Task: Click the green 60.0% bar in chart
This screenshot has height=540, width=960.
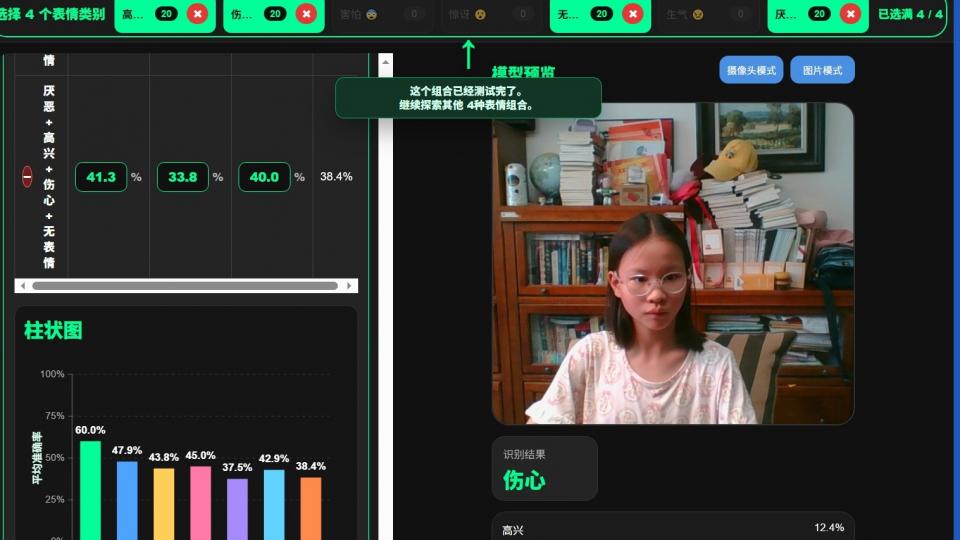Action: click(x=91, y=490)
